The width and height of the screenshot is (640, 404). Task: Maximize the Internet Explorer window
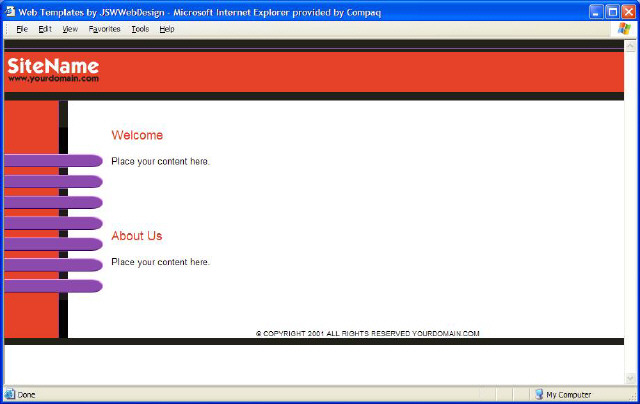tap(609, 10)
